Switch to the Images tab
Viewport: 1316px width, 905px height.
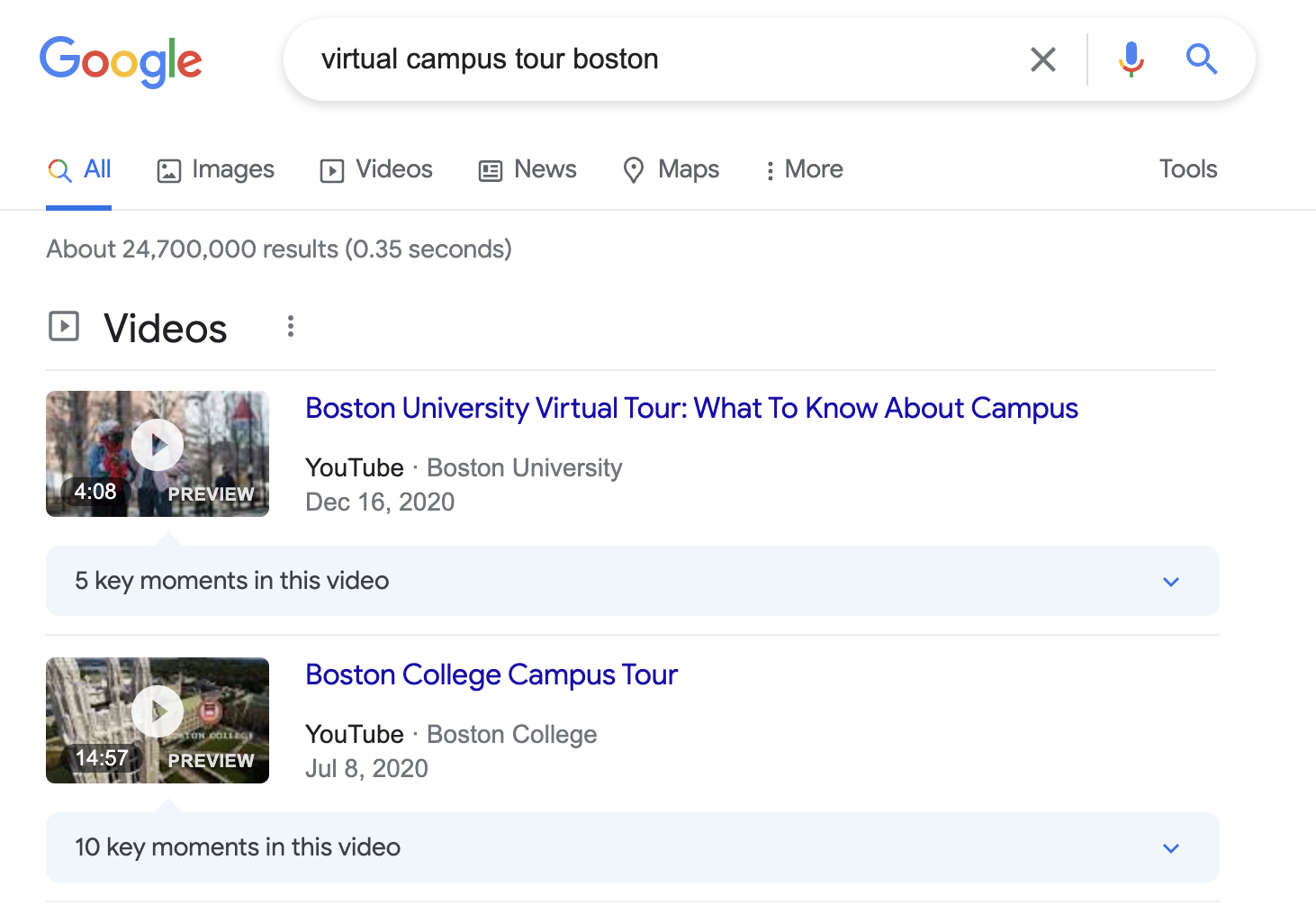pos(215,169)
